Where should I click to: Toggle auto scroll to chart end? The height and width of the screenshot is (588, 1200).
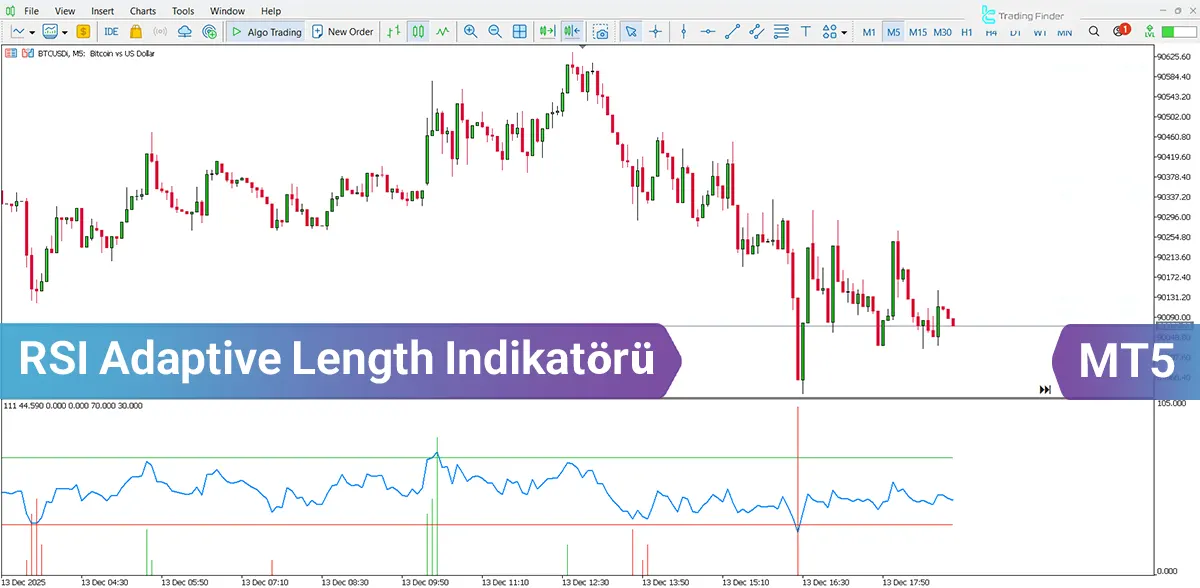(546, 31)
